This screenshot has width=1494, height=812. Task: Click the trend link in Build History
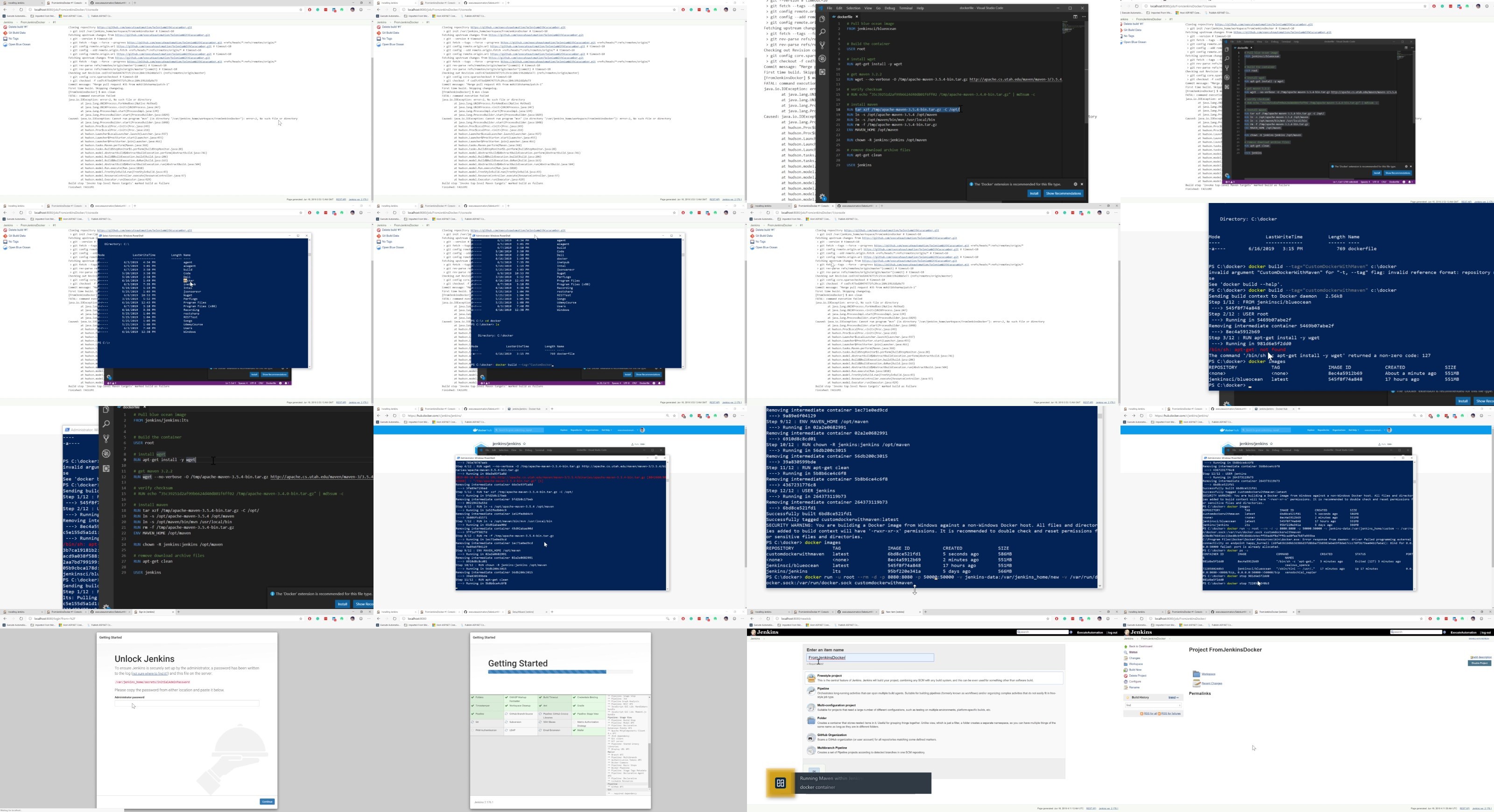point(1173,697)
